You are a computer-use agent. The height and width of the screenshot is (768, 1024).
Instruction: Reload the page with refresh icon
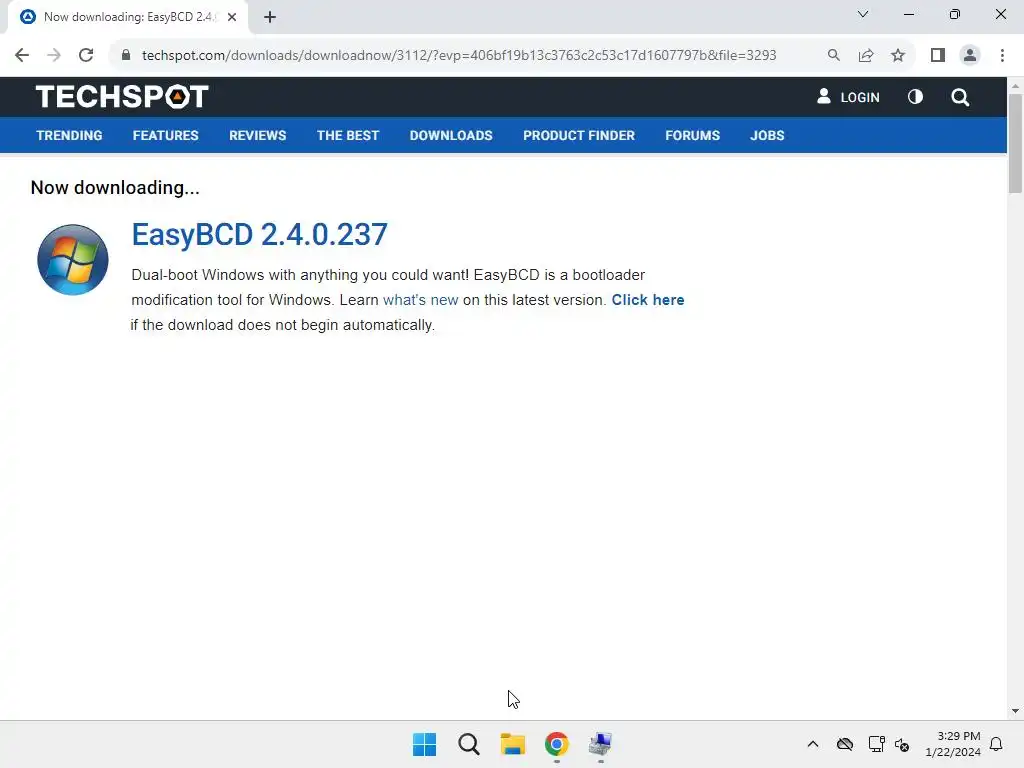pos(86,56)
